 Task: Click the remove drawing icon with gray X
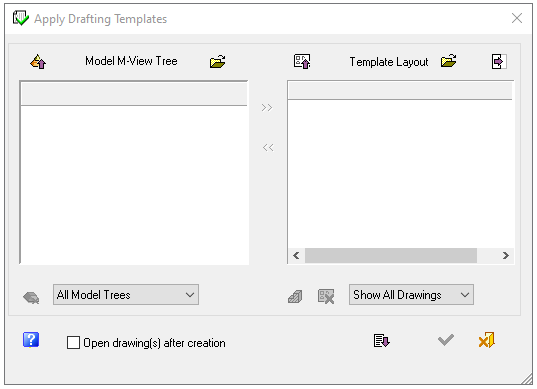(326, 296)
